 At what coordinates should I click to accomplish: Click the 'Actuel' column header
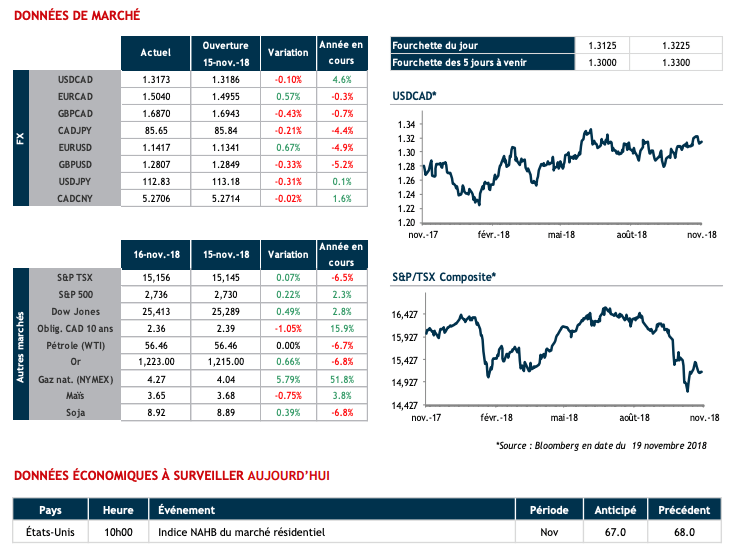[x=156, y=52]
